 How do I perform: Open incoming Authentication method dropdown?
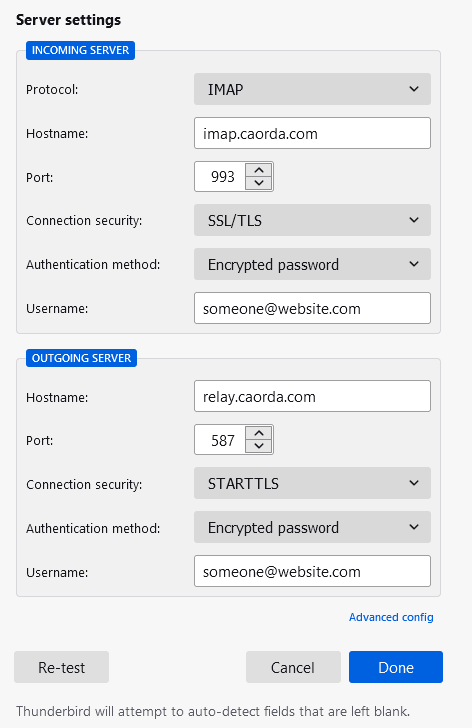312,264
